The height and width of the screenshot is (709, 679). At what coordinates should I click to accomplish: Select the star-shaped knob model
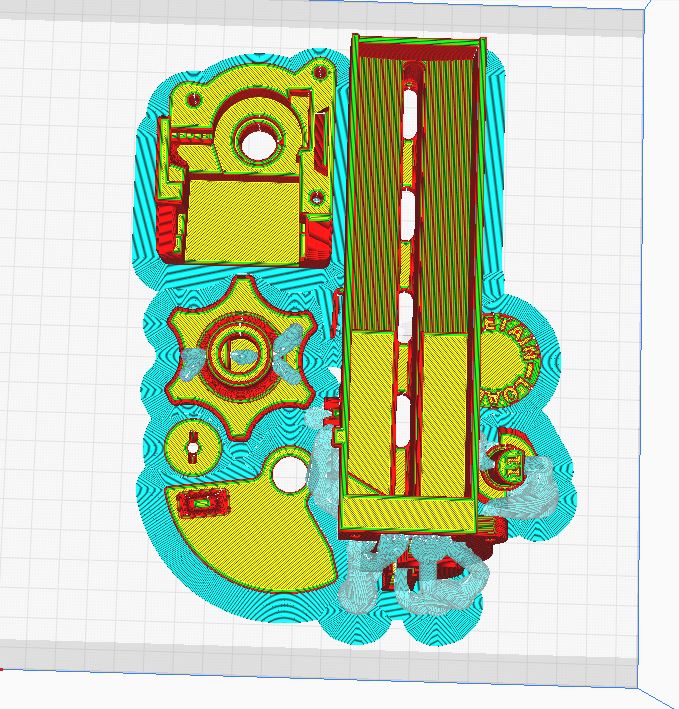point(241,357)
